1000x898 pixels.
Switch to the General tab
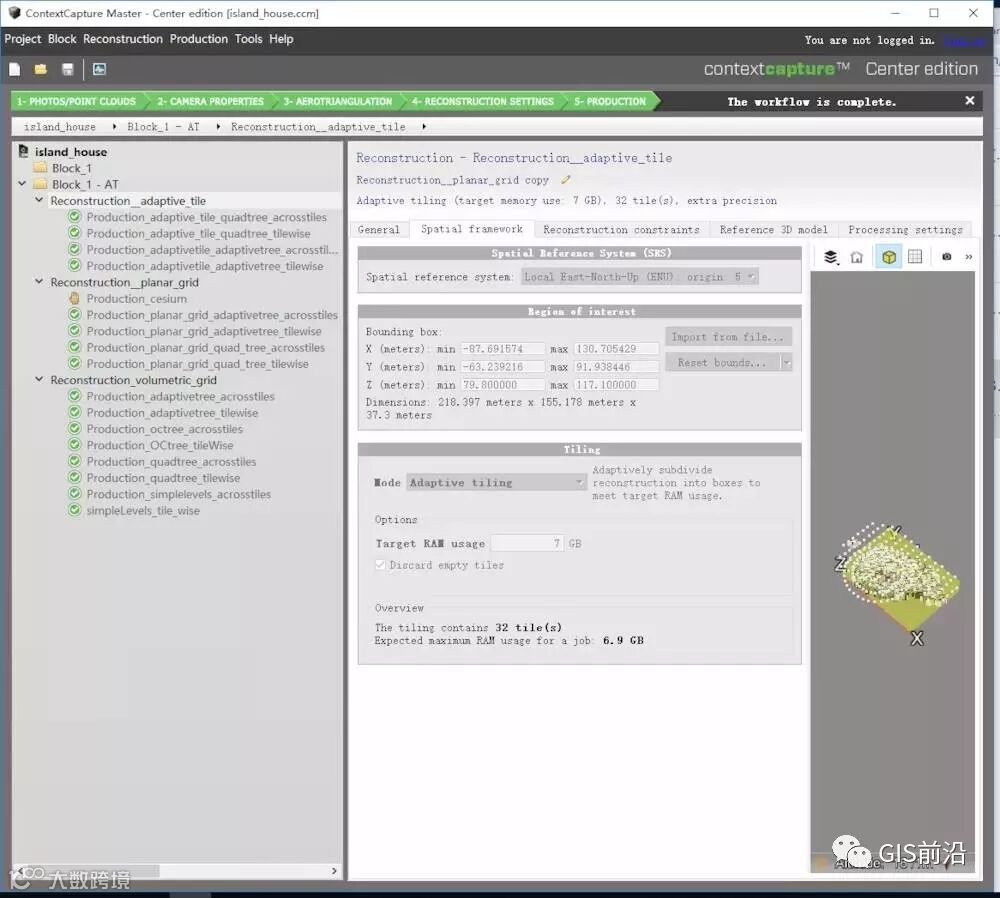379,230
